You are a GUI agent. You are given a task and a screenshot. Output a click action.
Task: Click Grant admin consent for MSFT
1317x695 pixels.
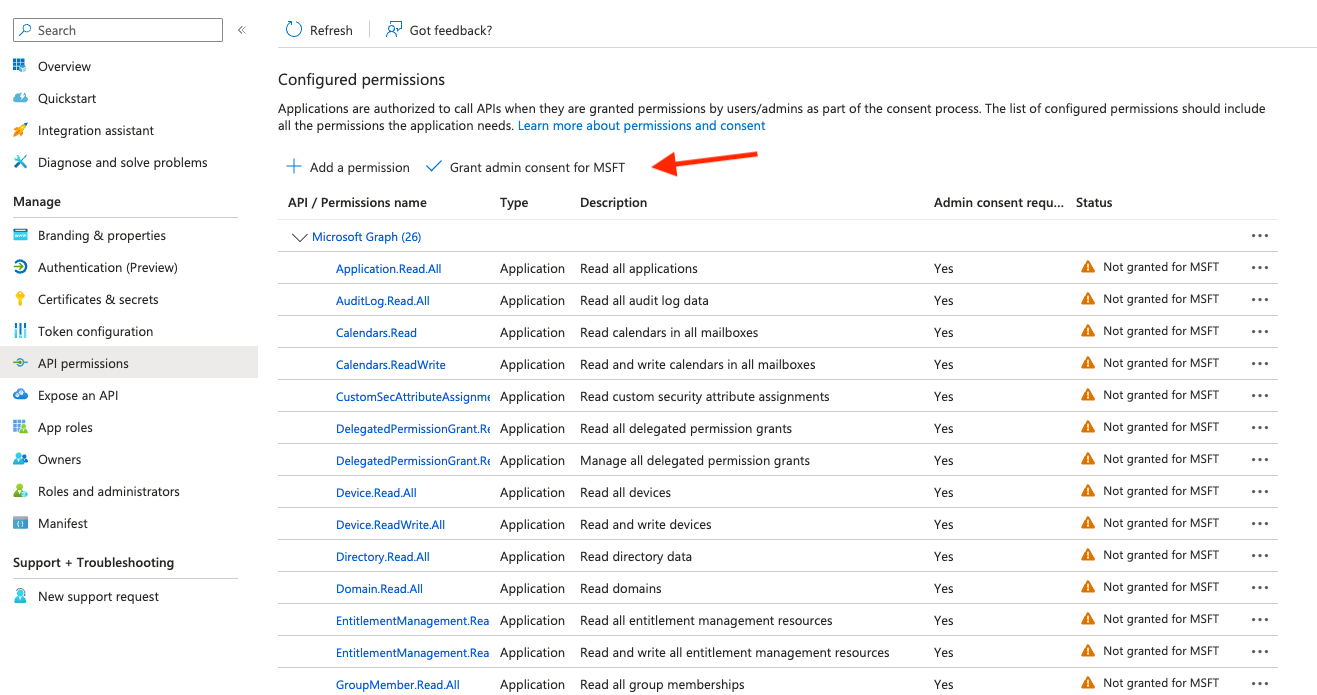click(x=526, y=167)
